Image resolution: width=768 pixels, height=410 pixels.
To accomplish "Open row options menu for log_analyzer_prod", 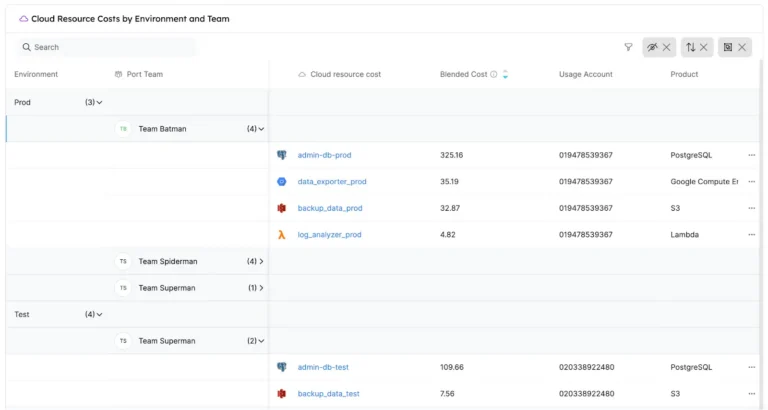I will coord(751,235).
